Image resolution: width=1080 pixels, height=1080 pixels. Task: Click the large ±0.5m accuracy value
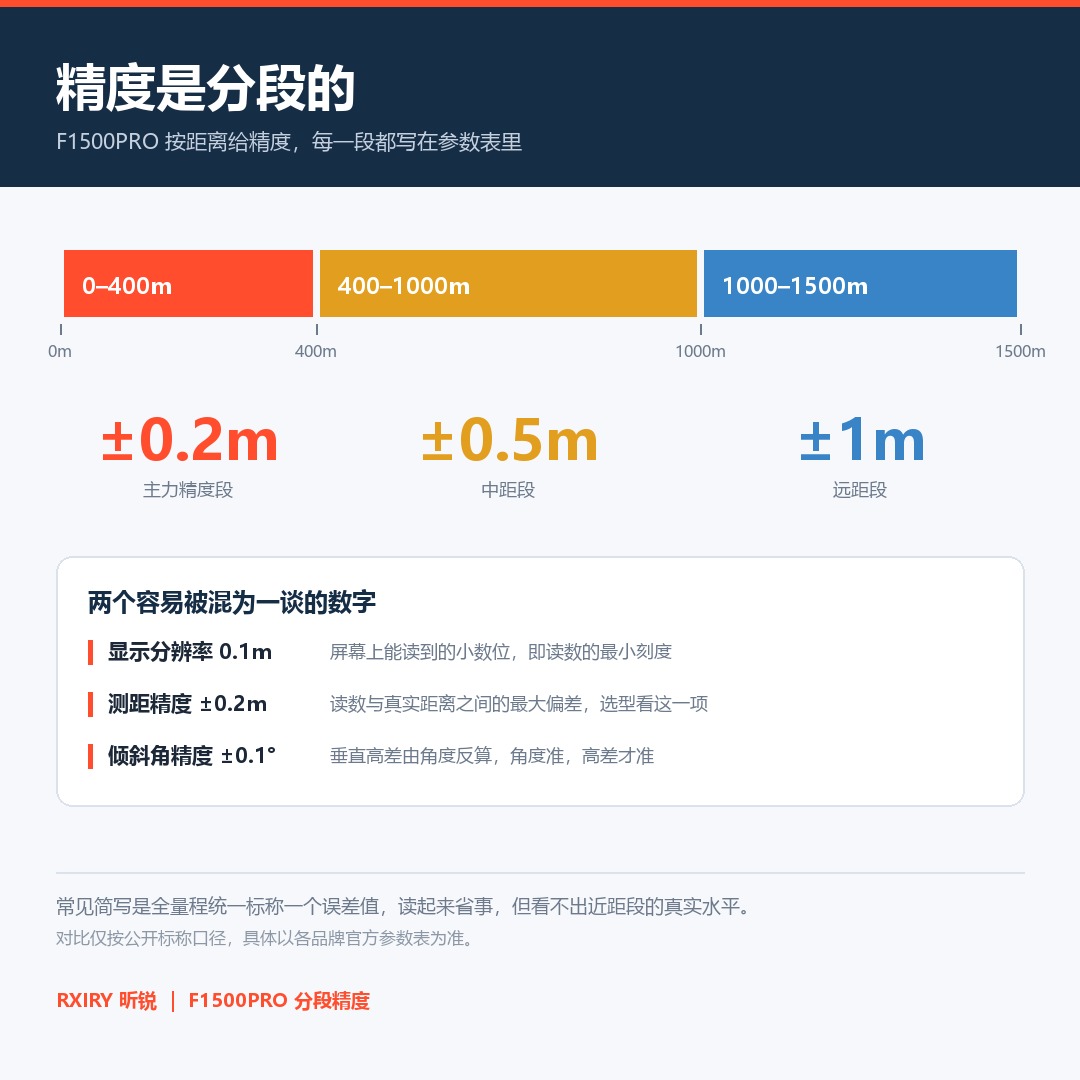click(509, 439)
